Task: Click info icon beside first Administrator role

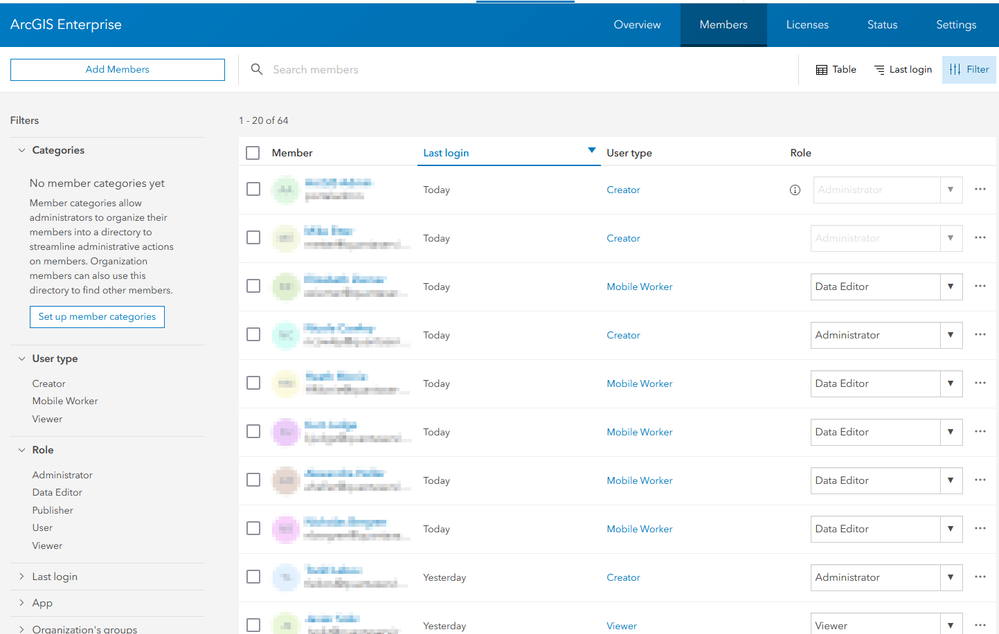Action: click(795, 190)
